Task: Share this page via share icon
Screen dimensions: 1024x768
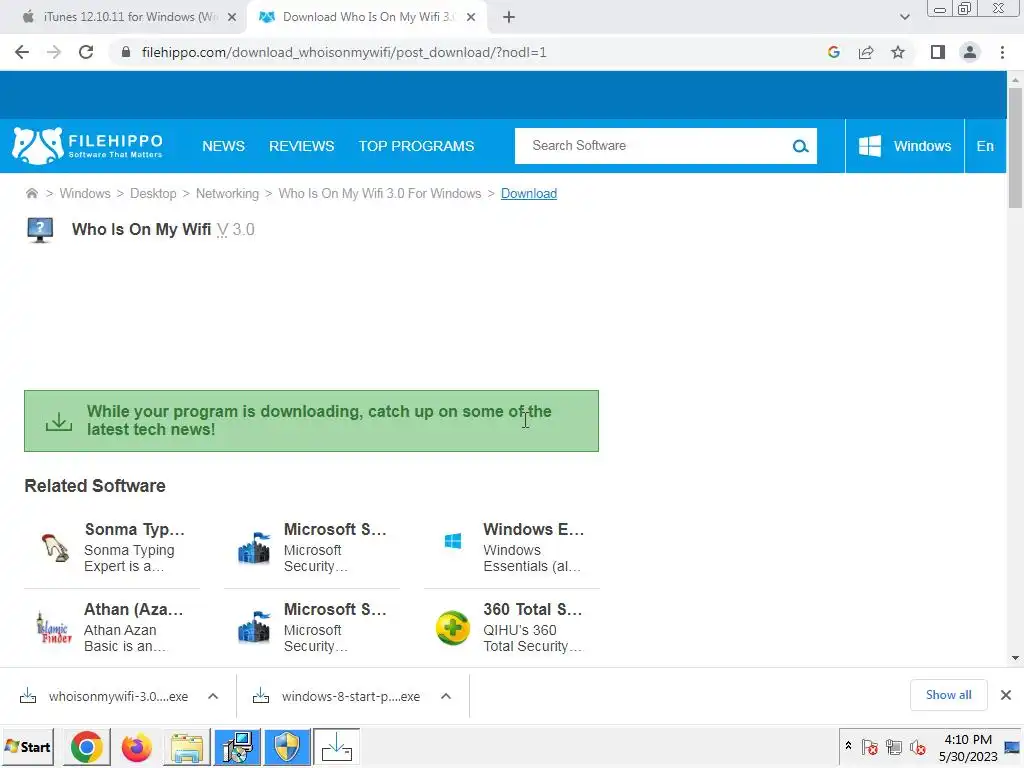Action: (866, 52)
